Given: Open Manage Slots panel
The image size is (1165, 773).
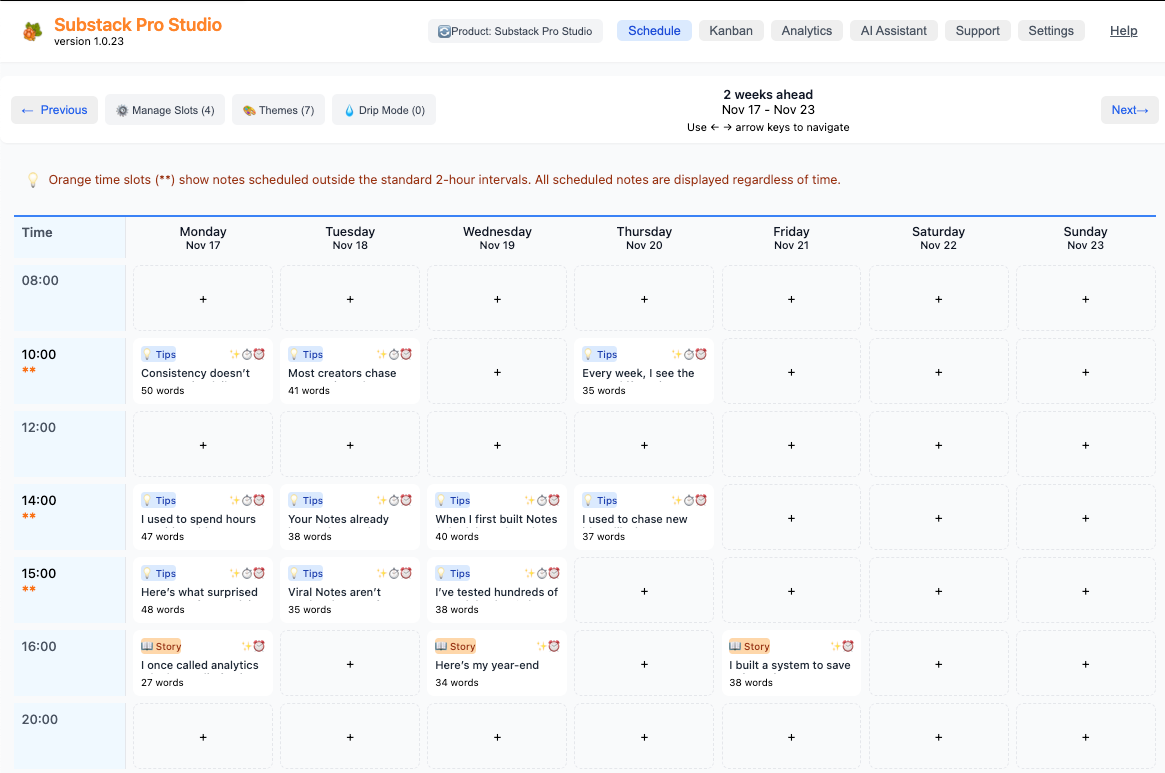Looking at the screenshot, I should (x=165, y=110).
